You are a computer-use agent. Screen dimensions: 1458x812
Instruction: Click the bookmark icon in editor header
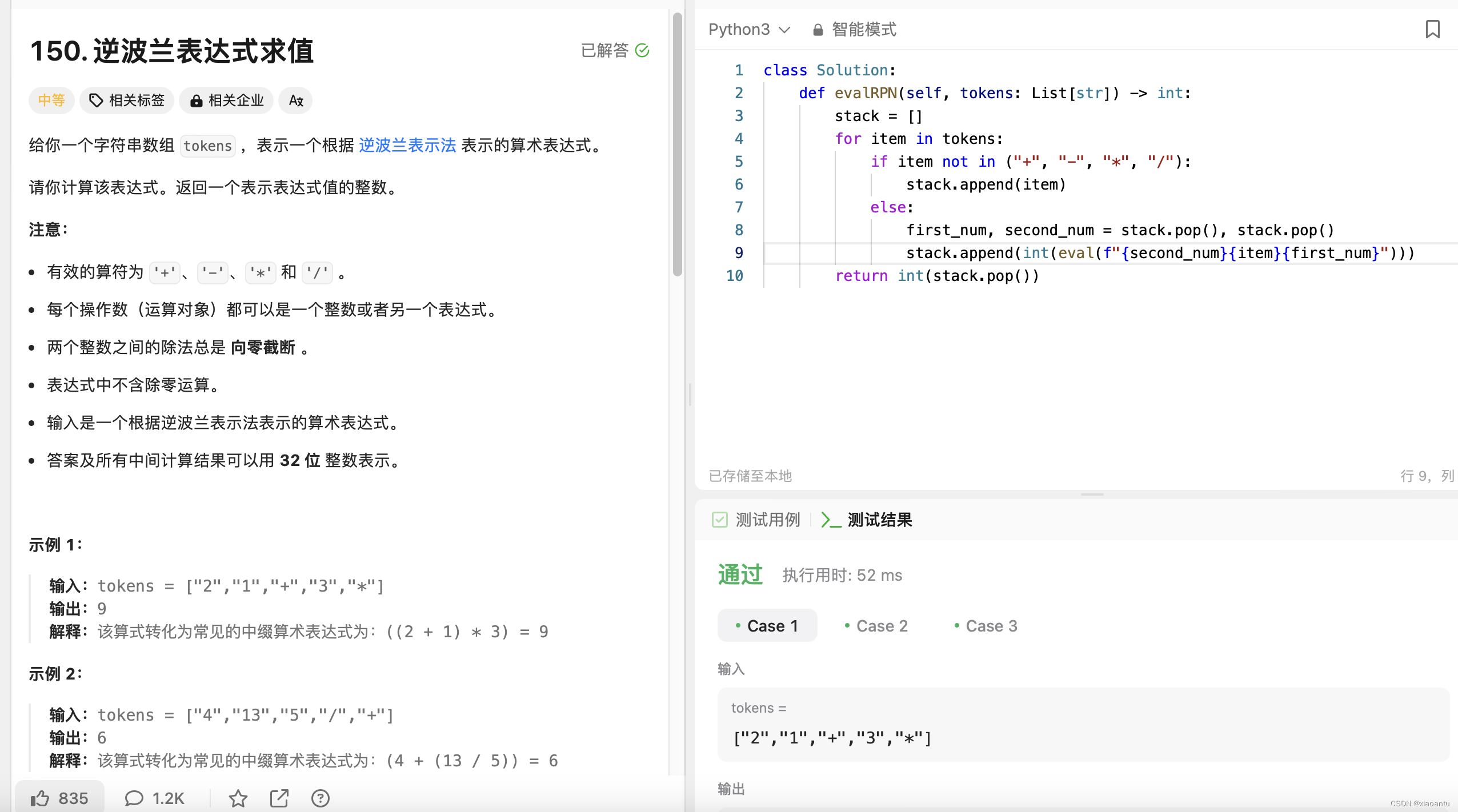(x=1432, y=29)
